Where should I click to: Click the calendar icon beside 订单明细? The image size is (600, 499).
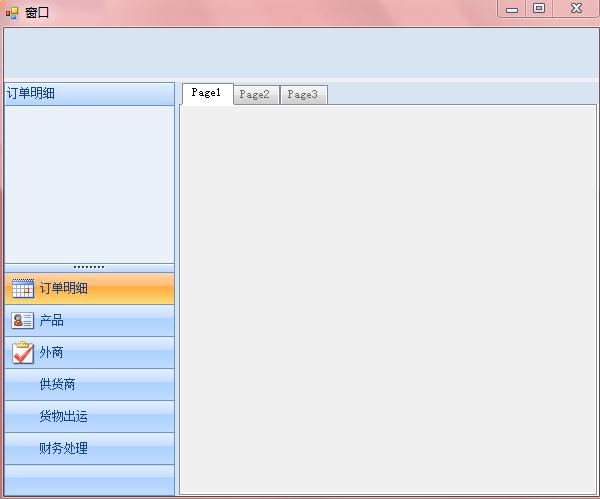point(23,289)
